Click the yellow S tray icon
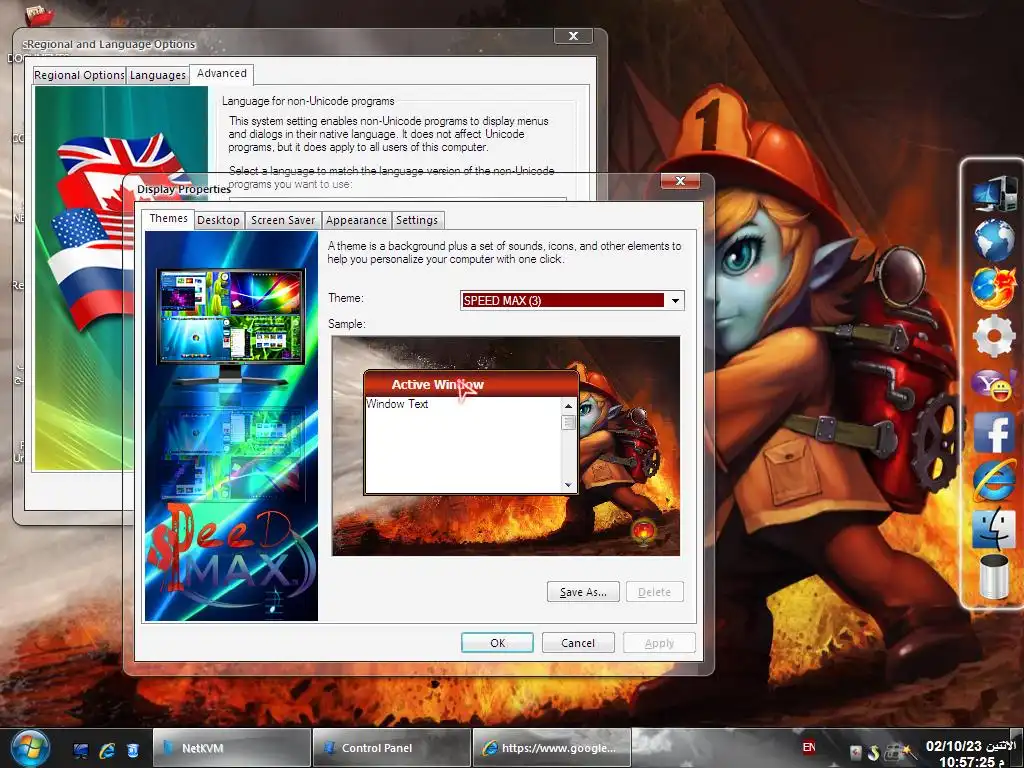This screenshot has width=1024, height=768. coord(873,753)
